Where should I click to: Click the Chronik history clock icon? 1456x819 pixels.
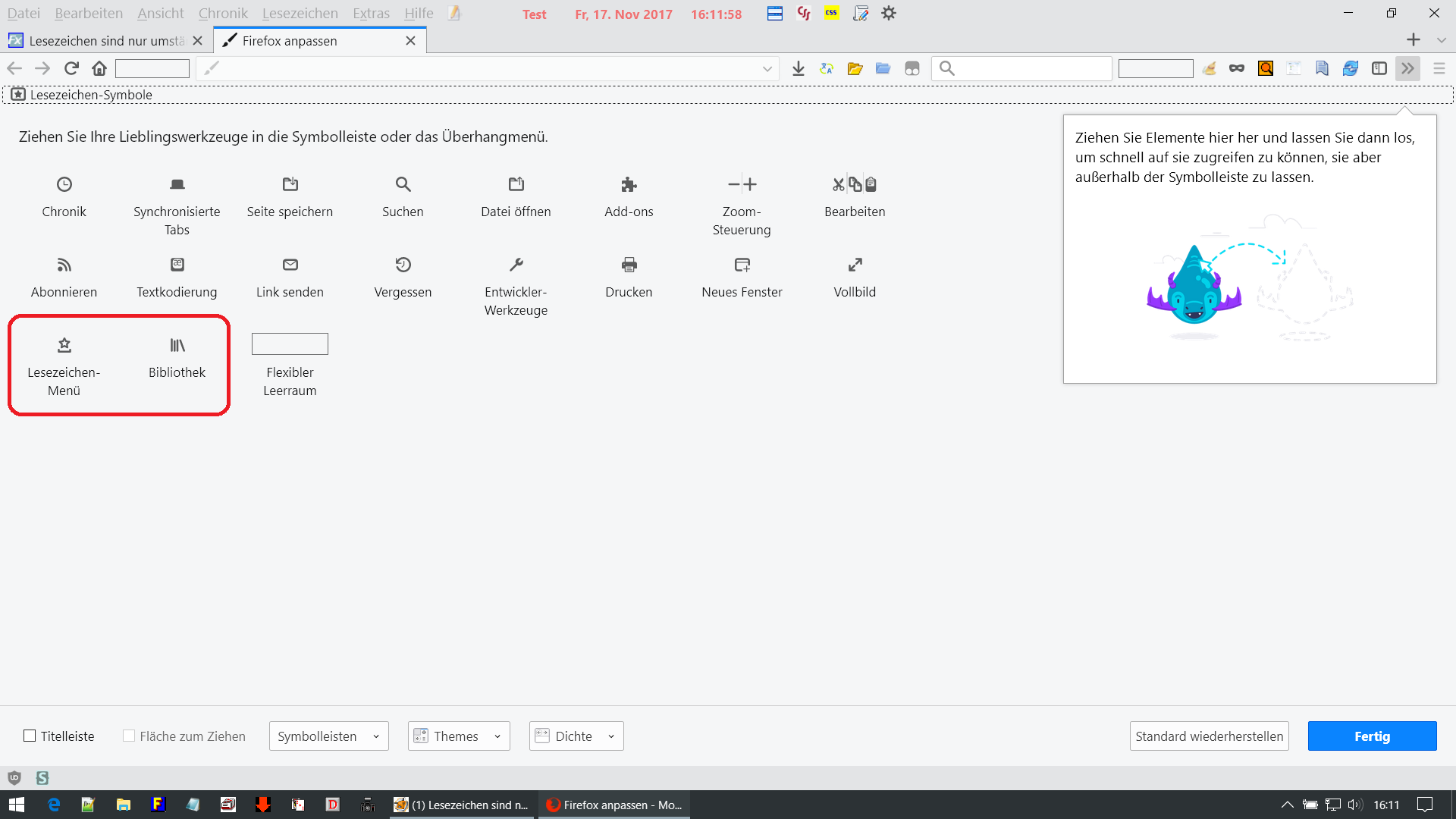[64, 184]
